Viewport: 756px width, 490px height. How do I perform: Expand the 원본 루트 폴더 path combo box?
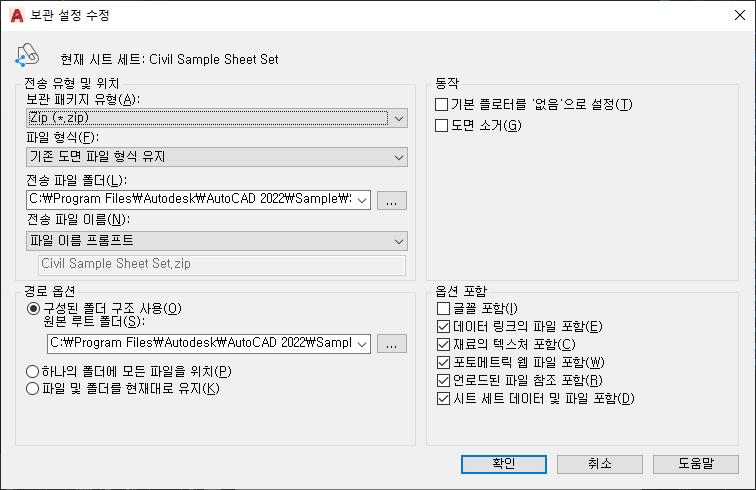tap(362, 344)
